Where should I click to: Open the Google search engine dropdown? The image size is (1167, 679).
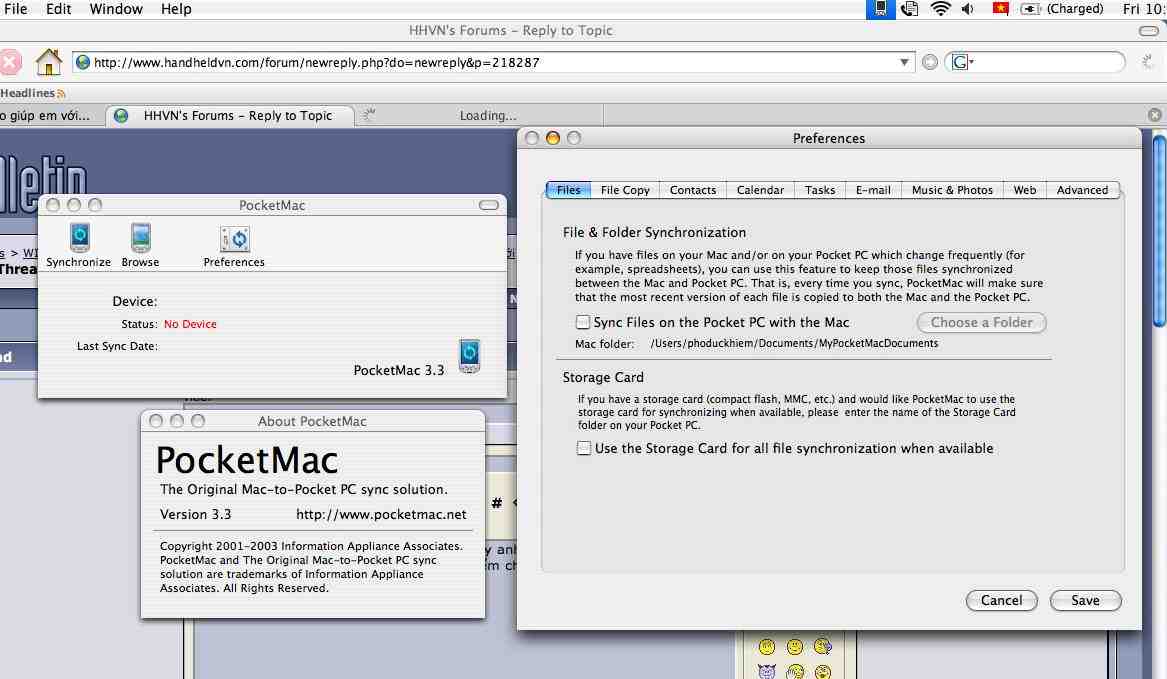tap(962, 62)
